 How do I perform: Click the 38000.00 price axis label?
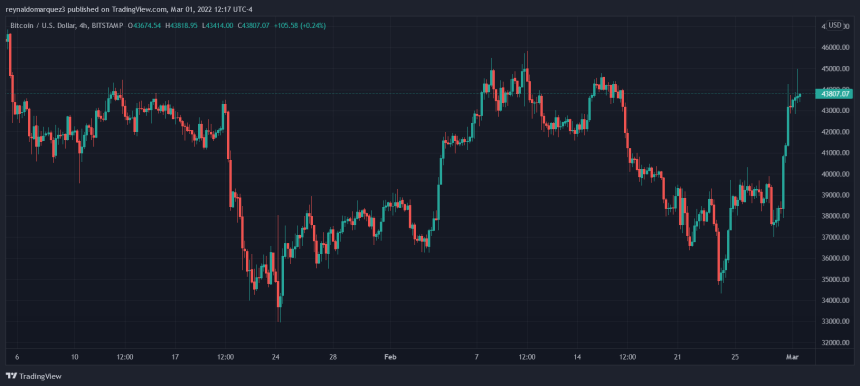click(836, 216)
